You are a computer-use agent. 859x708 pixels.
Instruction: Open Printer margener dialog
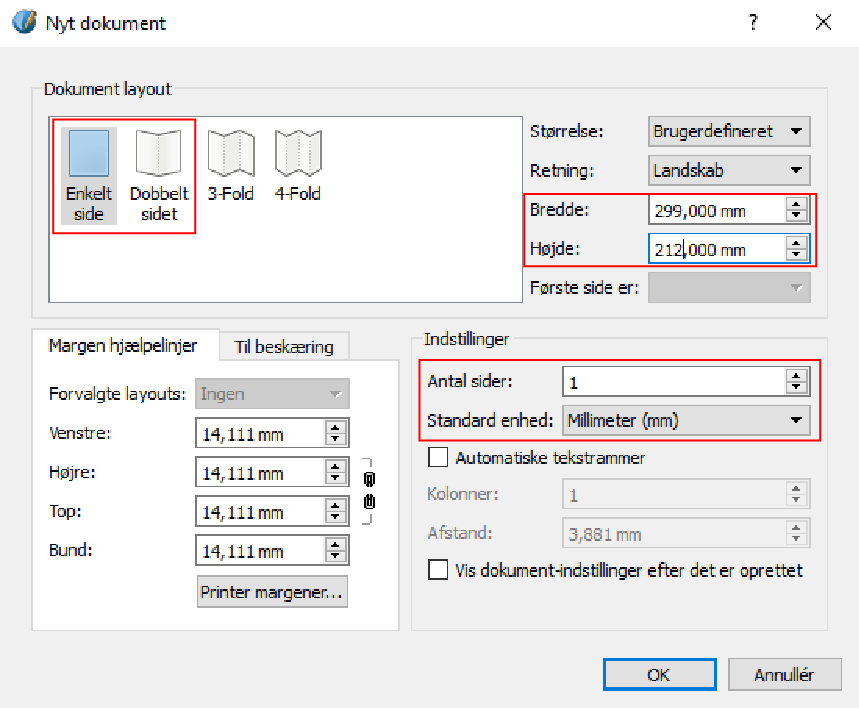(273, 592)
